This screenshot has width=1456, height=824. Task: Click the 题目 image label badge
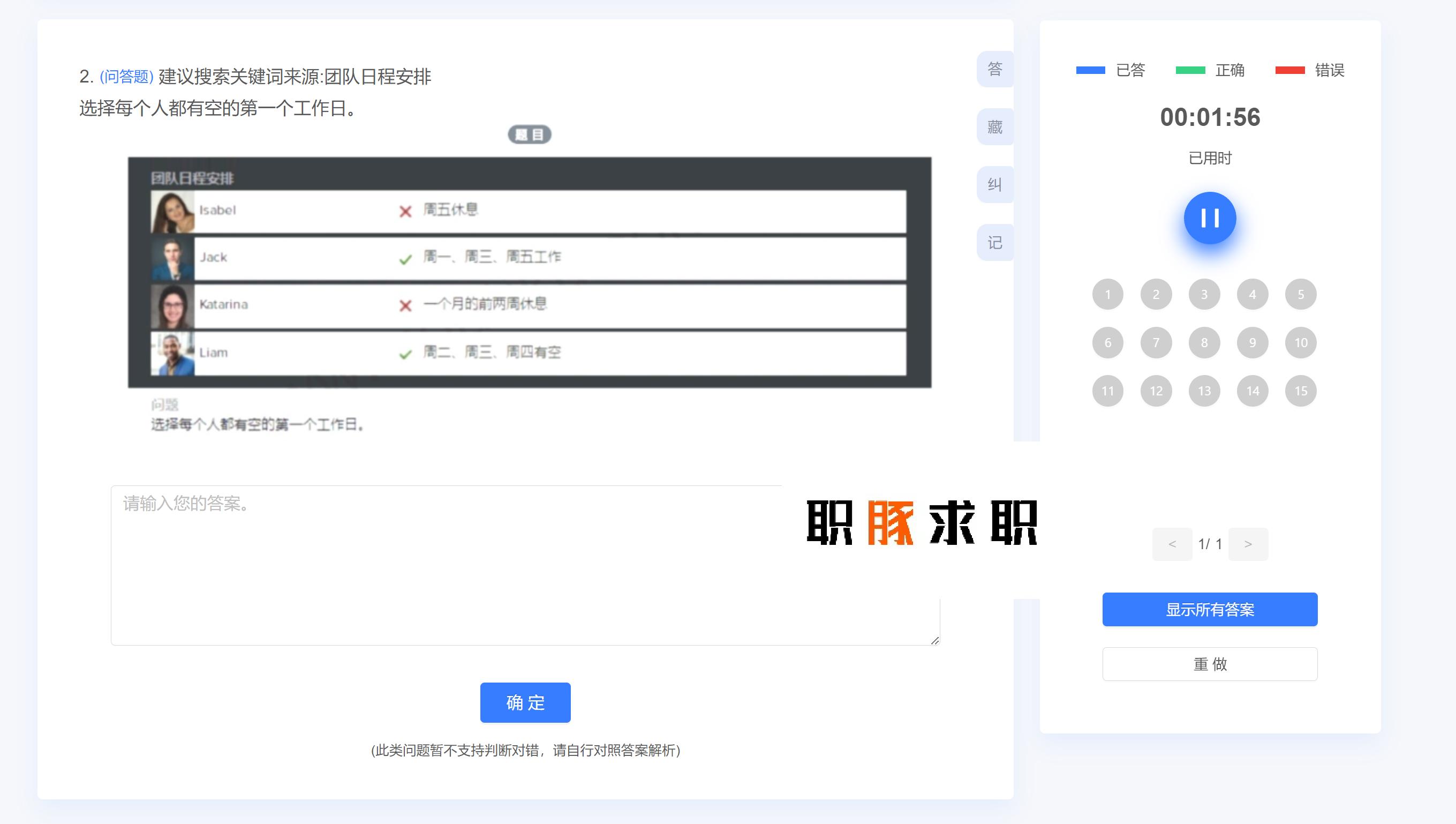[x=529, y=134]
